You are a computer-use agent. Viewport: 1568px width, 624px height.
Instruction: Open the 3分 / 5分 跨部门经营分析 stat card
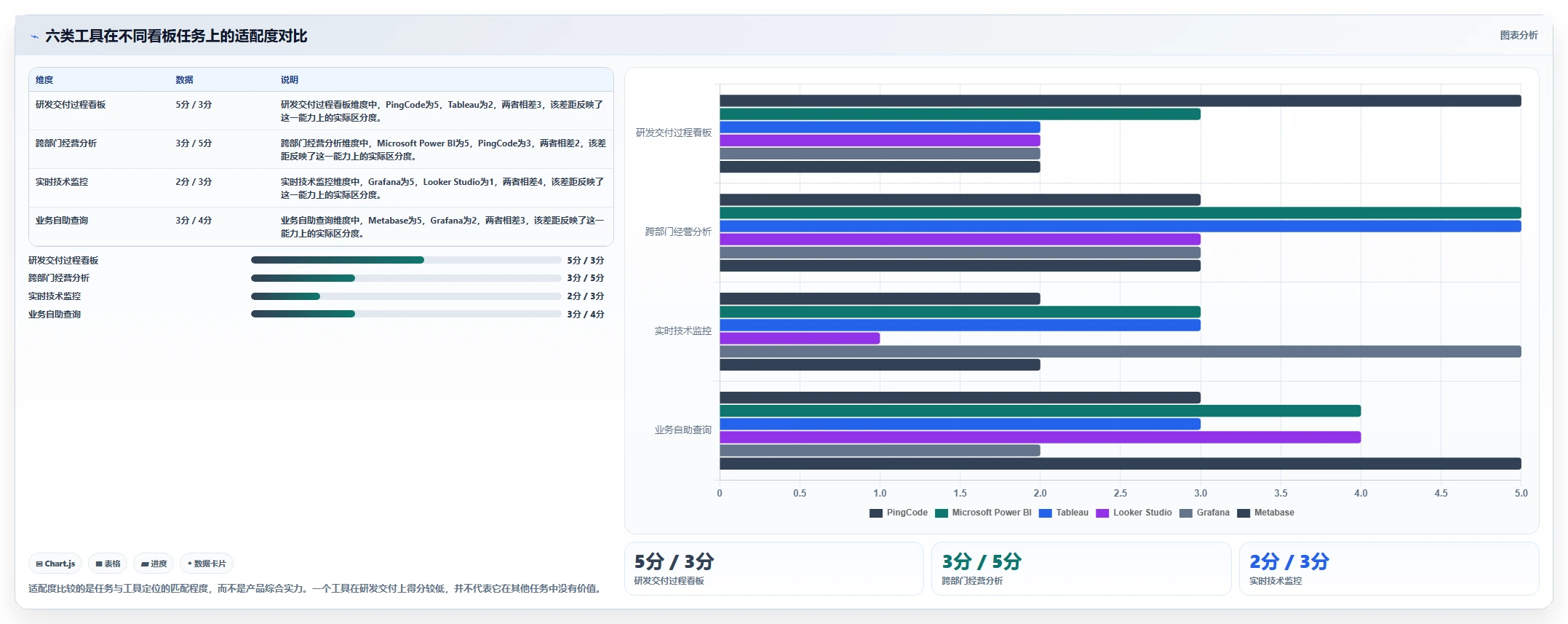click(1081, 569)
